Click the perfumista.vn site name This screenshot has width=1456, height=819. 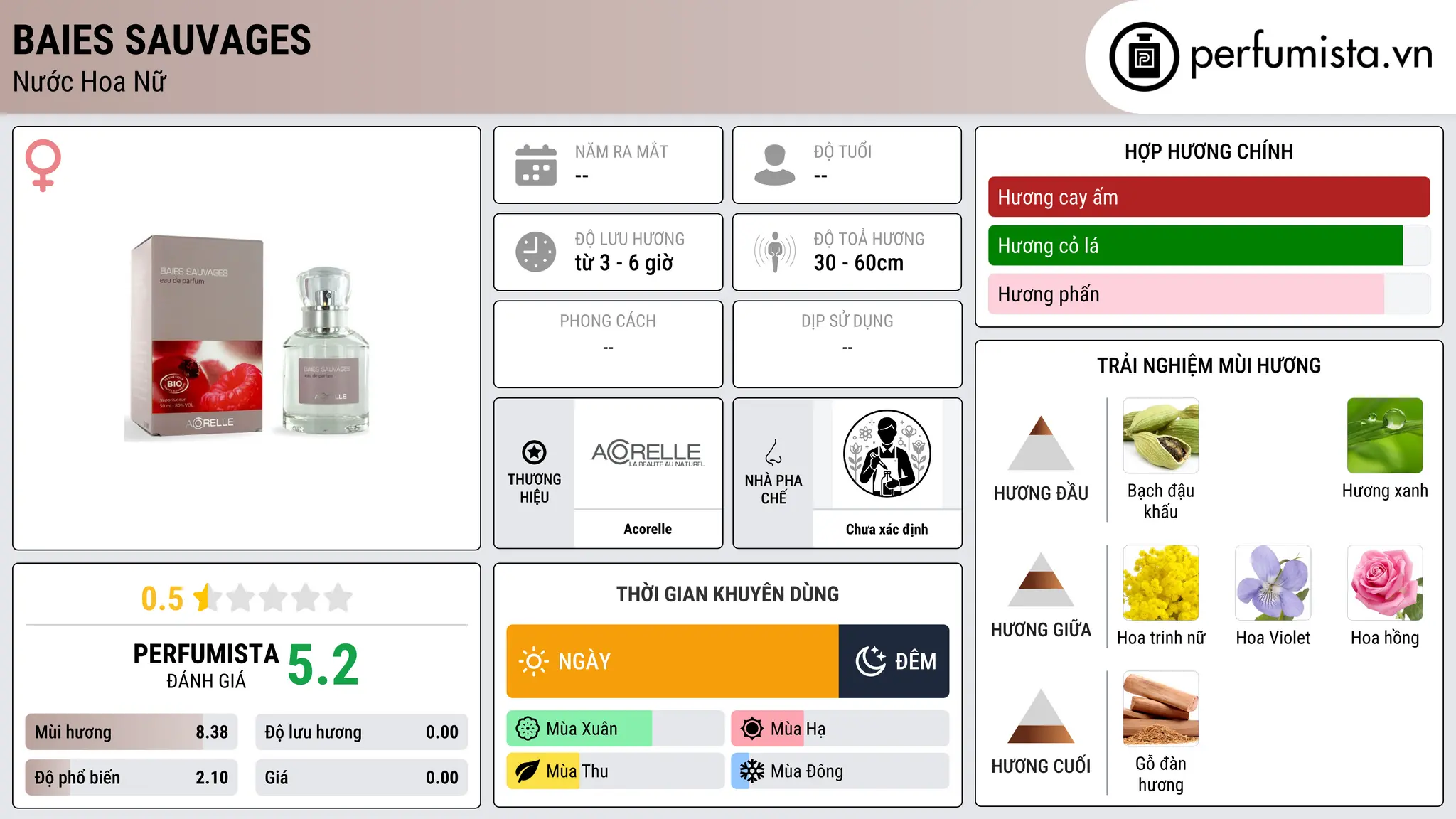click(1312, 54)
